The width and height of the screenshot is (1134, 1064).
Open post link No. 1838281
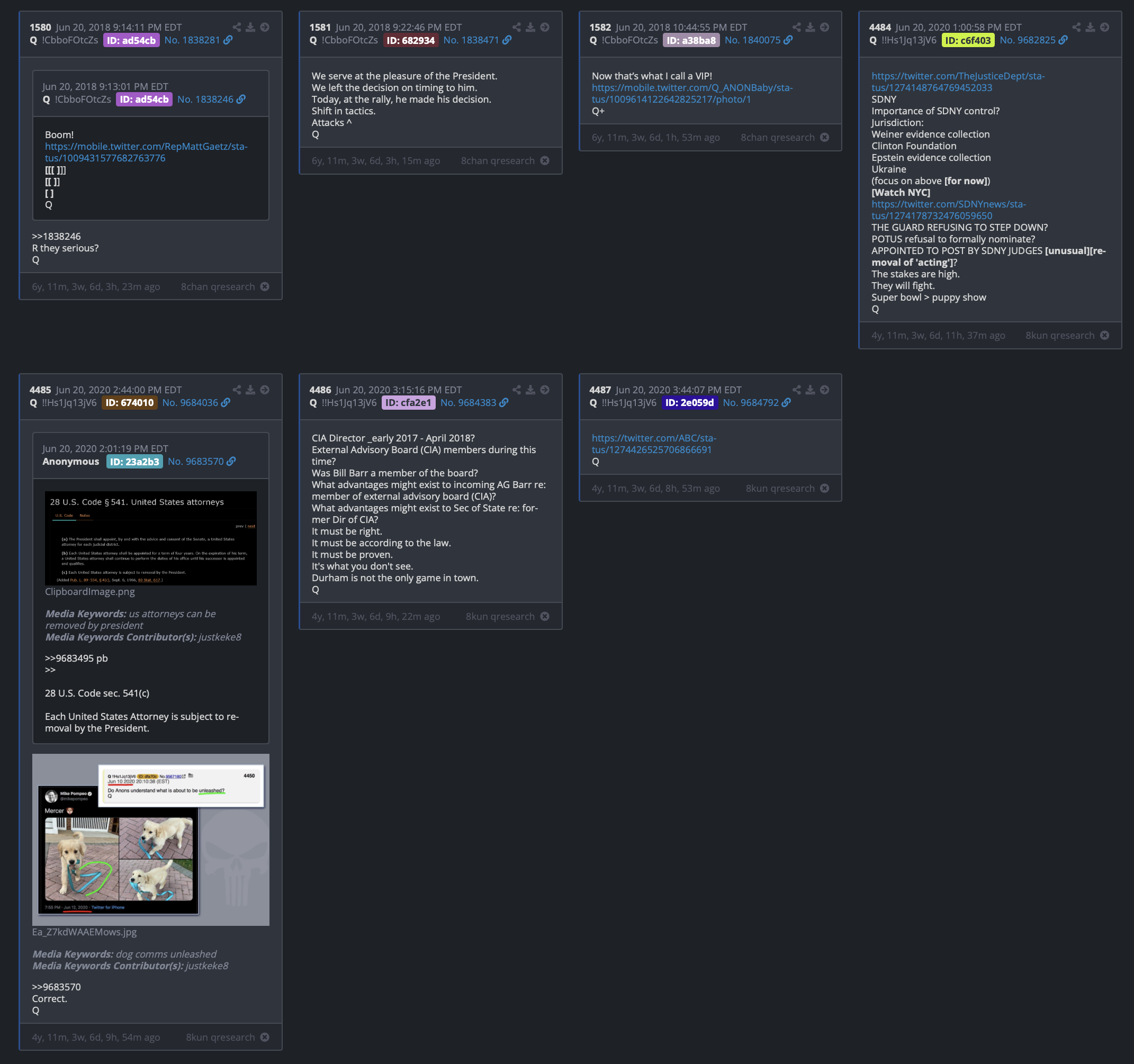point(192,40)
